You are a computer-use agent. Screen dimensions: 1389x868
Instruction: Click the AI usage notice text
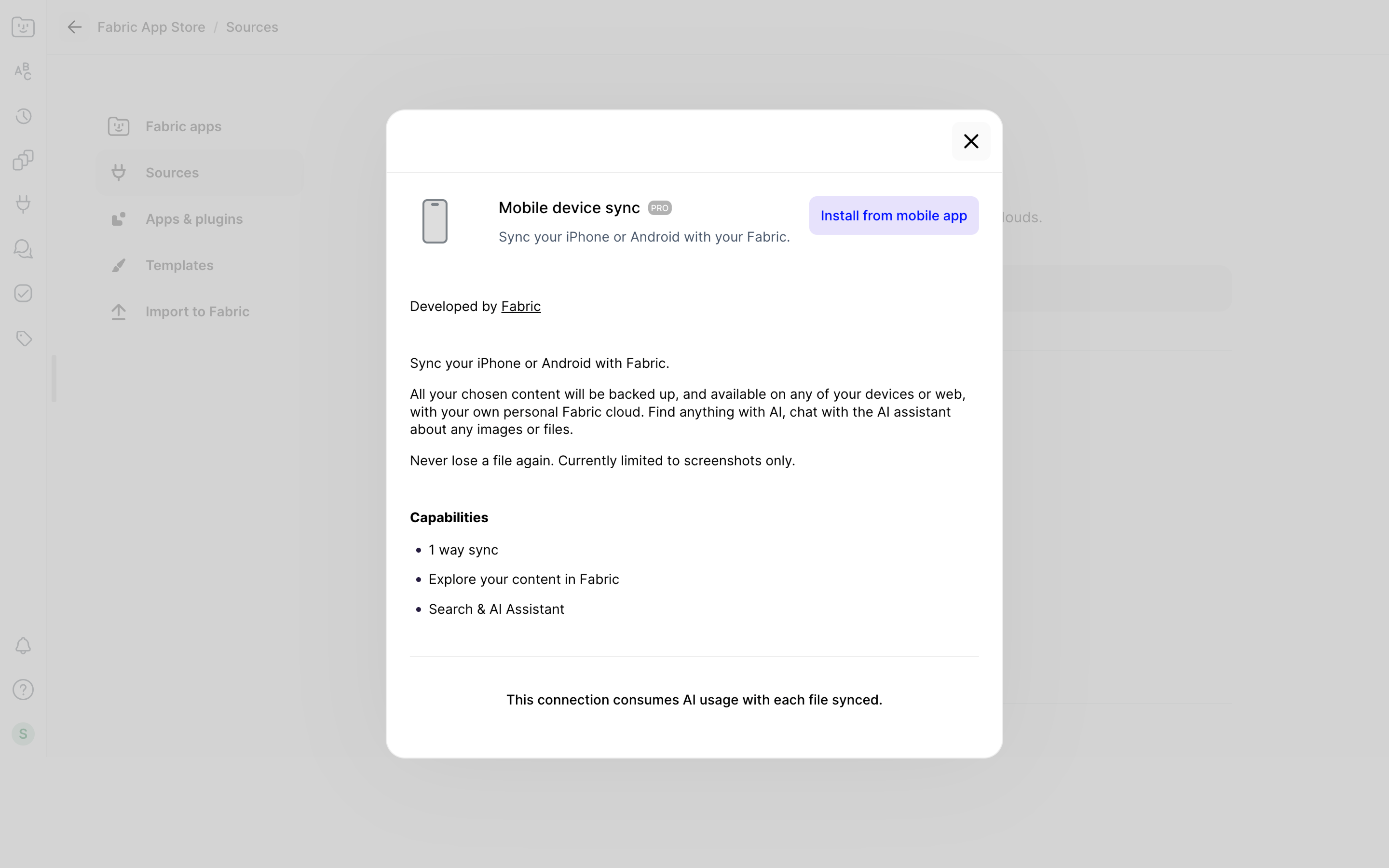tap(694, 700)
